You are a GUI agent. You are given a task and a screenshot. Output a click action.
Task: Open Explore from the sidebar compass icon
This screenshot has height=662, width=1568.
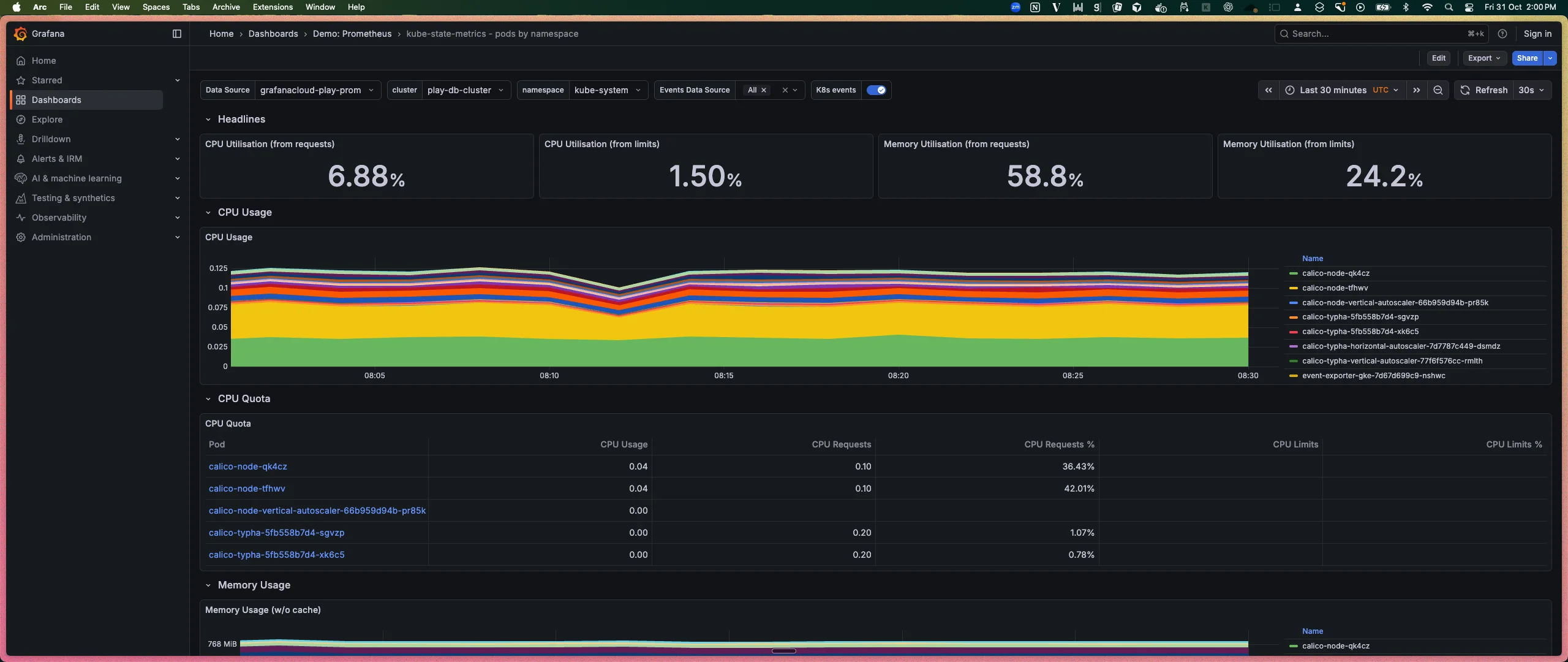21,120
